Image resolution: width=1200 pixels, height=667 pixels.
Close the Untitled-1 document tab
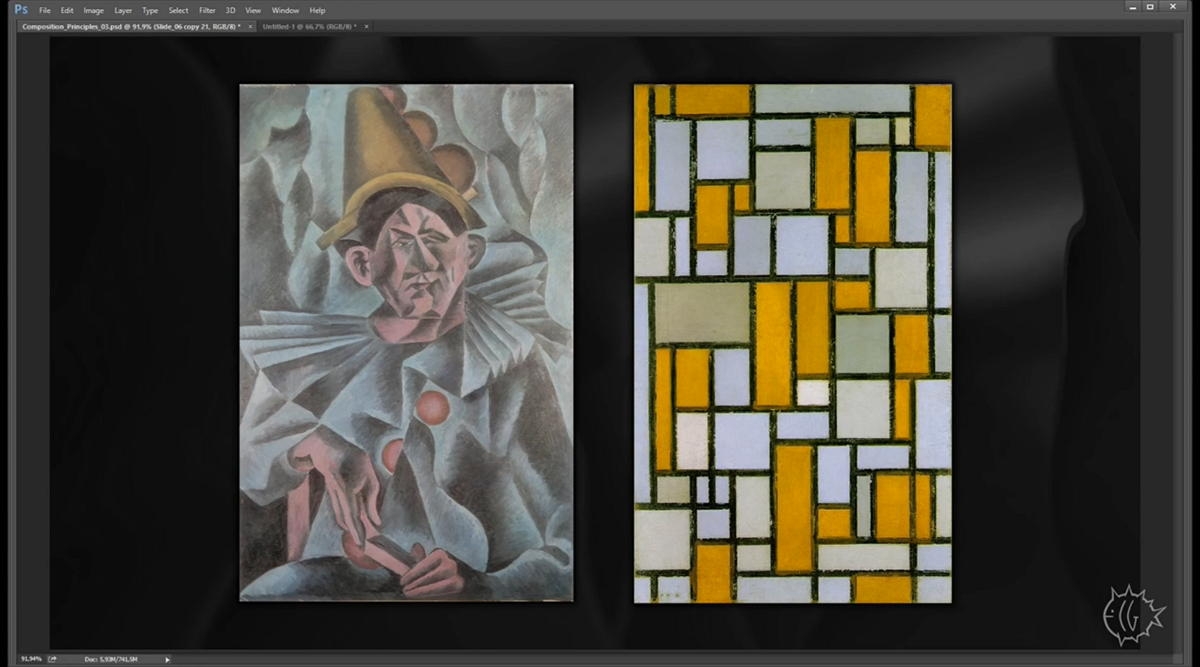[367, 26]
